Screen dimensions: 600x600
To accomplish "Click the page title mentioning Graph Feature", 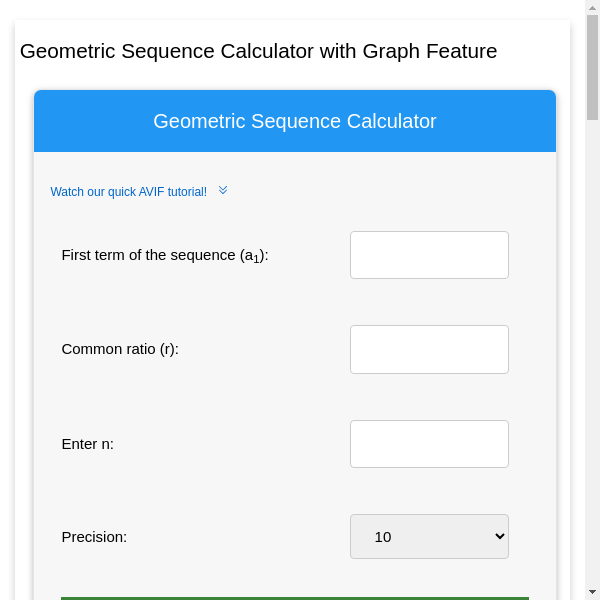I will click(x=258, y=51).
